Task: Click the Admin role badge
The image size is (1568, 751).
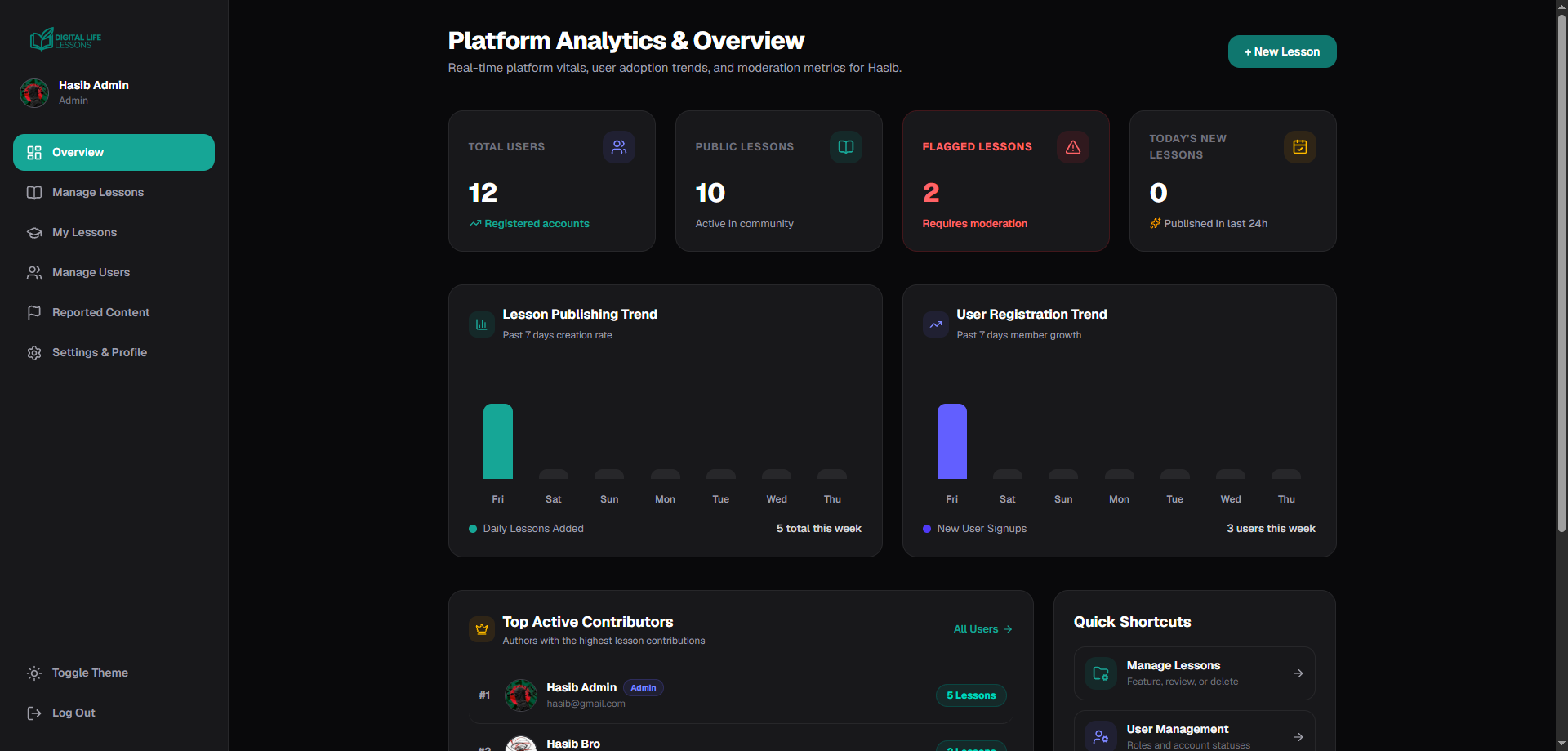Action: (x=644, y=688)
